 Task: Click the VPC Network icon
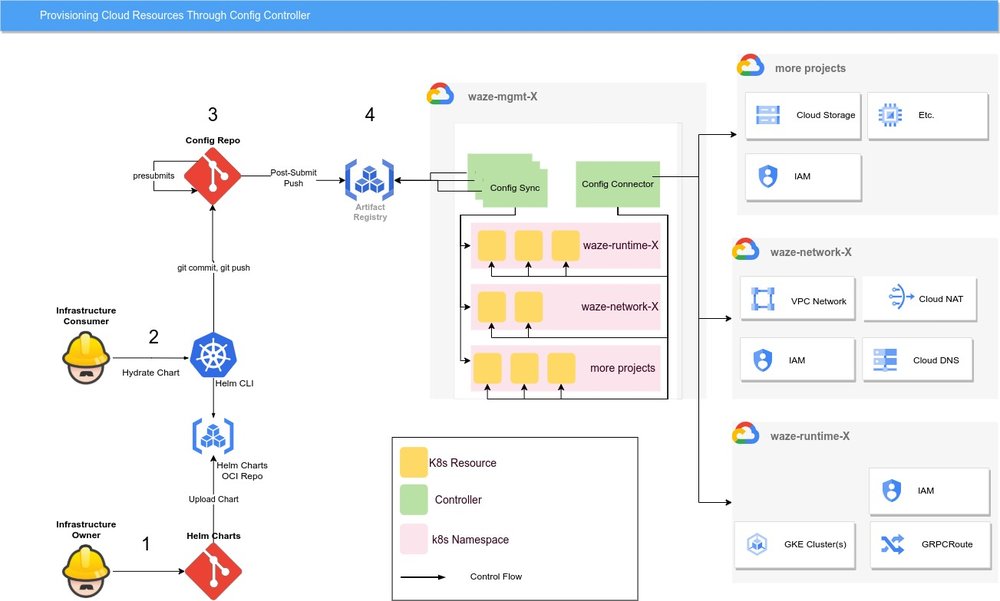pyautogui.click(x=763, y=300)
